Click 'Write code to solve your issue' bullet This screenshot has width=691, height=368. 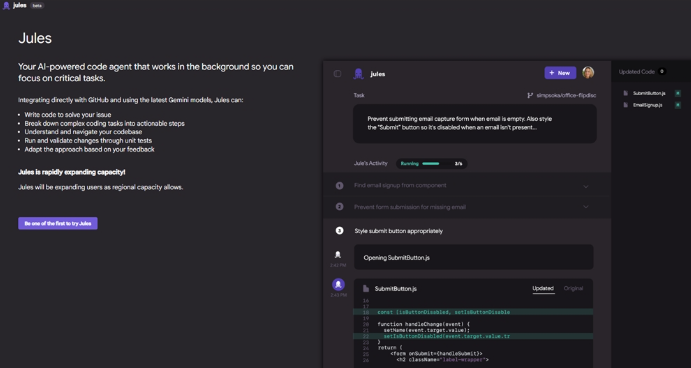68,115
